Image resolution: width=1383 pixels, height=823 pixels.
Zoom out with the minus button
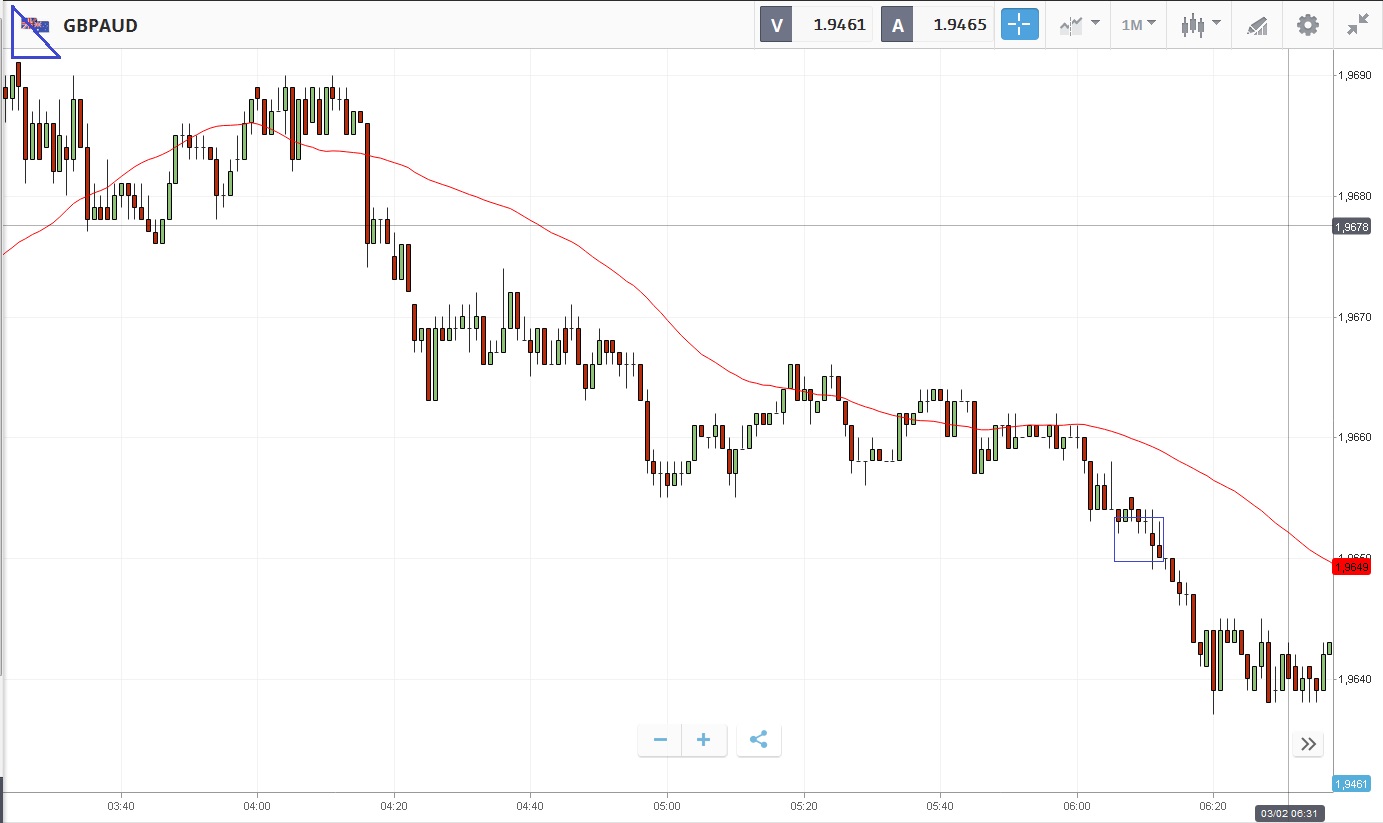pyautogui.click(x=660, y=740)
